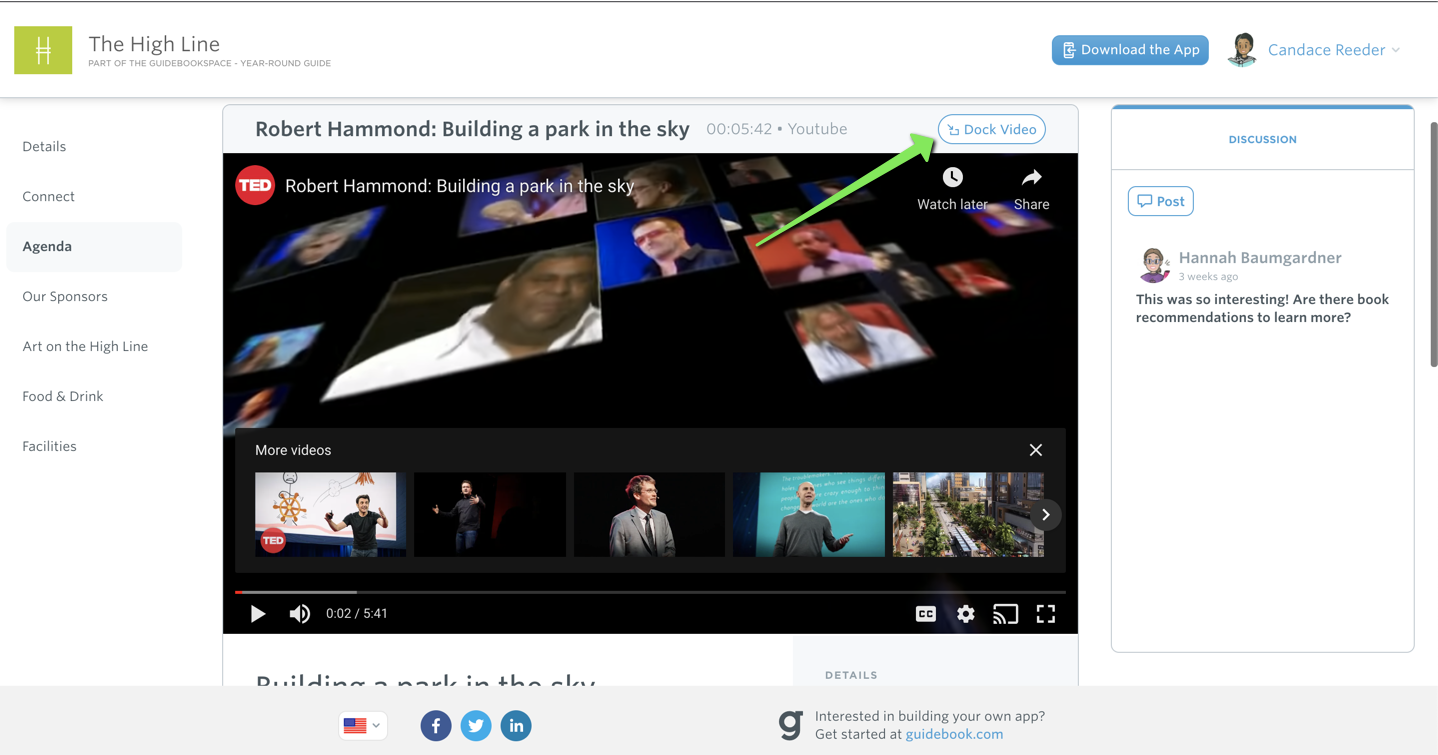Open Facilities in sidebar
Screen dimensions: 1438x755
click(49, 446)
